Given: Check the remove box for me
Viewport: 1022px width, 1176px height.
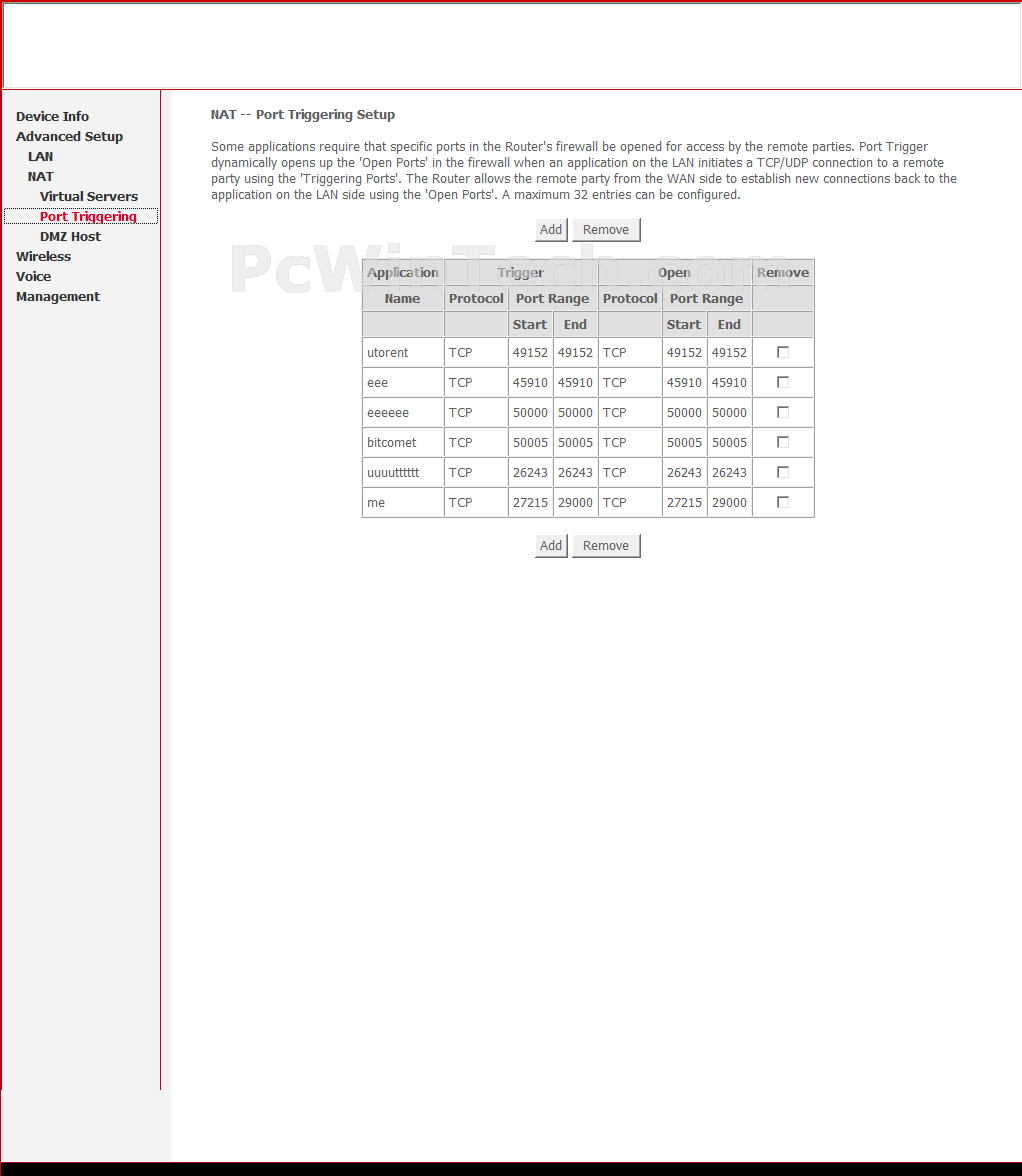Looking at the screenshot, I should (783, 502).
